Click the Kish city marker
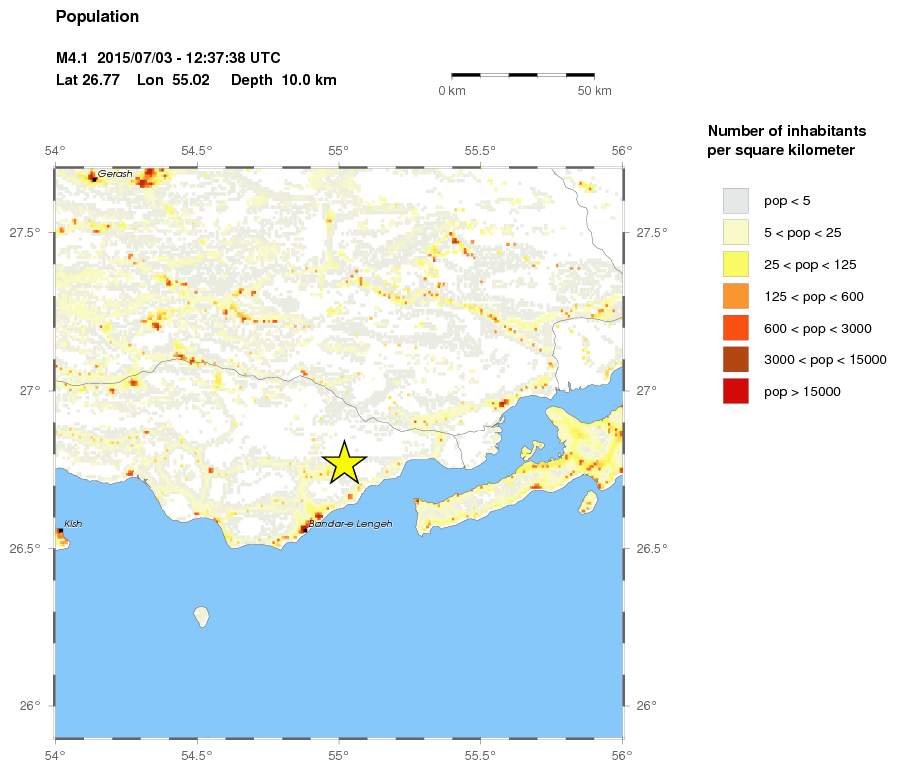Screen dimensions: 897x770 (x=61, y=531)
